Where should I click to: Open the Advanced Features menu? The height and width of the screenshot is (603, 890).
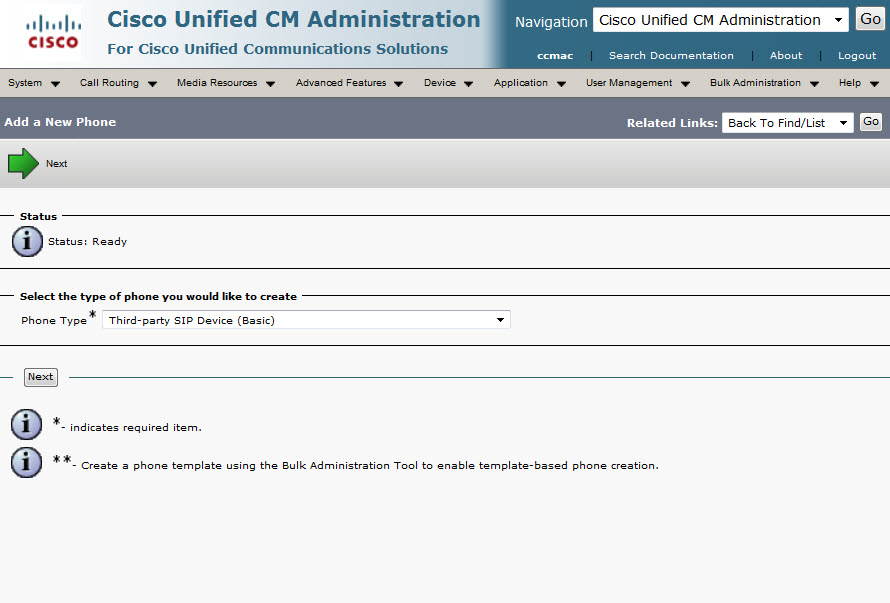(349, 83)
